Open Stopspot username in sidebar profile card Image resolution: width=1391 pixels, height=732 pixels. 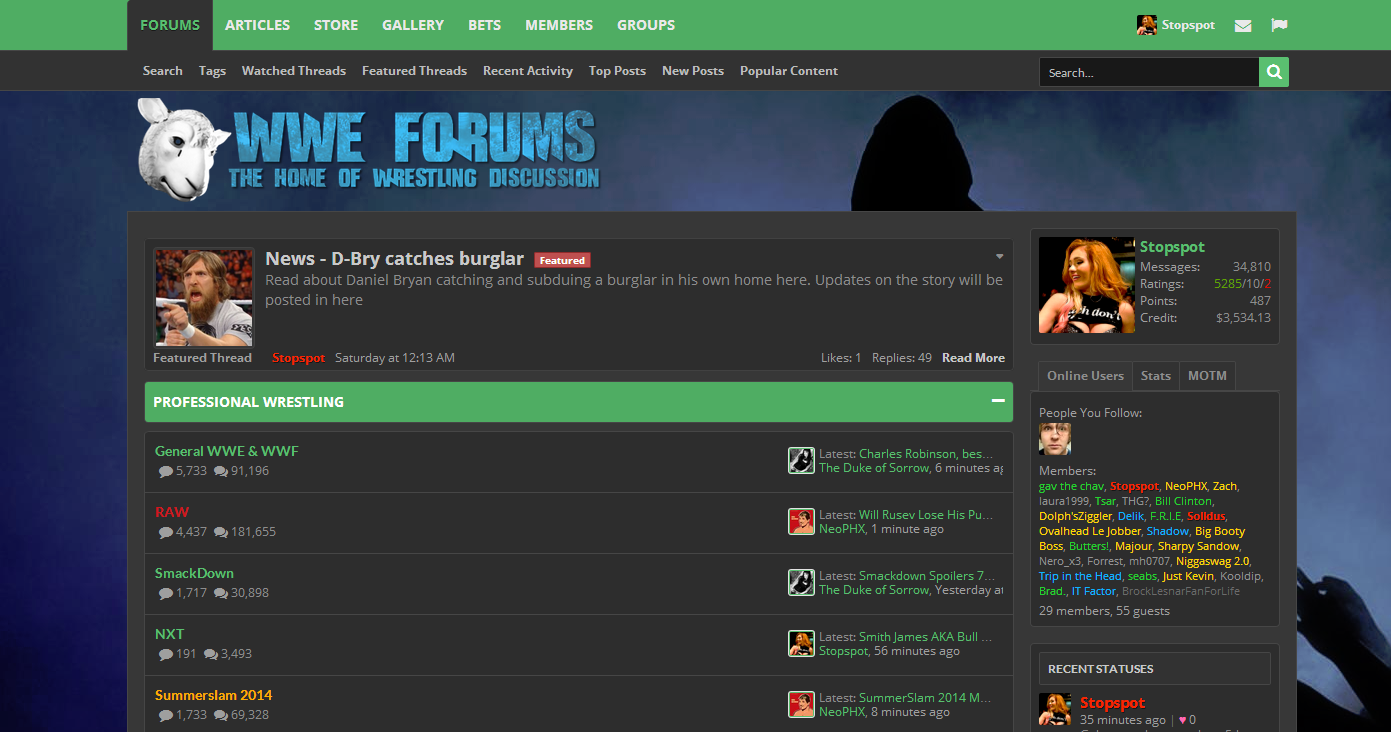pos(1172,247)
